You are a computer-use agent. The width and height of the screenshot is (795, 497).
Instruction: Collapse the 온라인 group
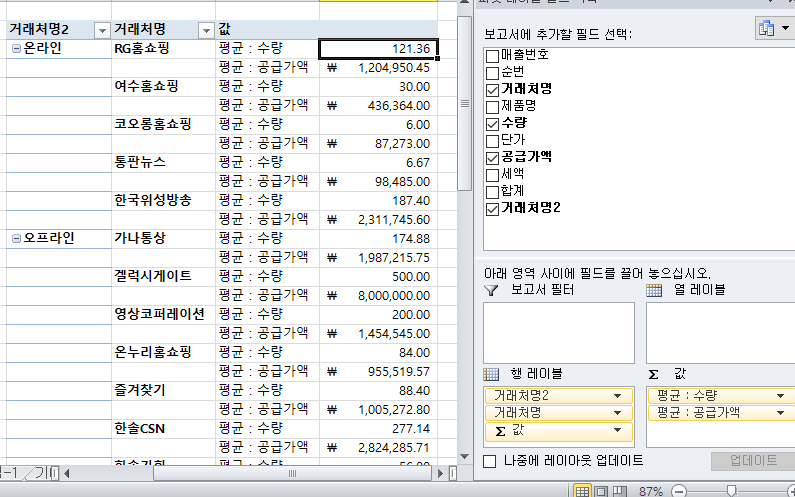[x=15, y=49]
